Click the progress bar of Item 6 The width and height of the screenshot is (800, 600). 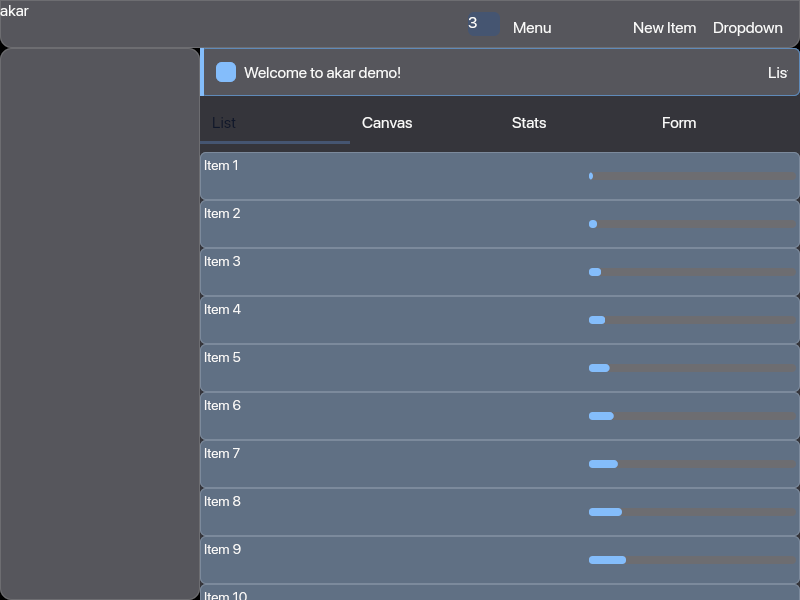click(x=692, y=416)
